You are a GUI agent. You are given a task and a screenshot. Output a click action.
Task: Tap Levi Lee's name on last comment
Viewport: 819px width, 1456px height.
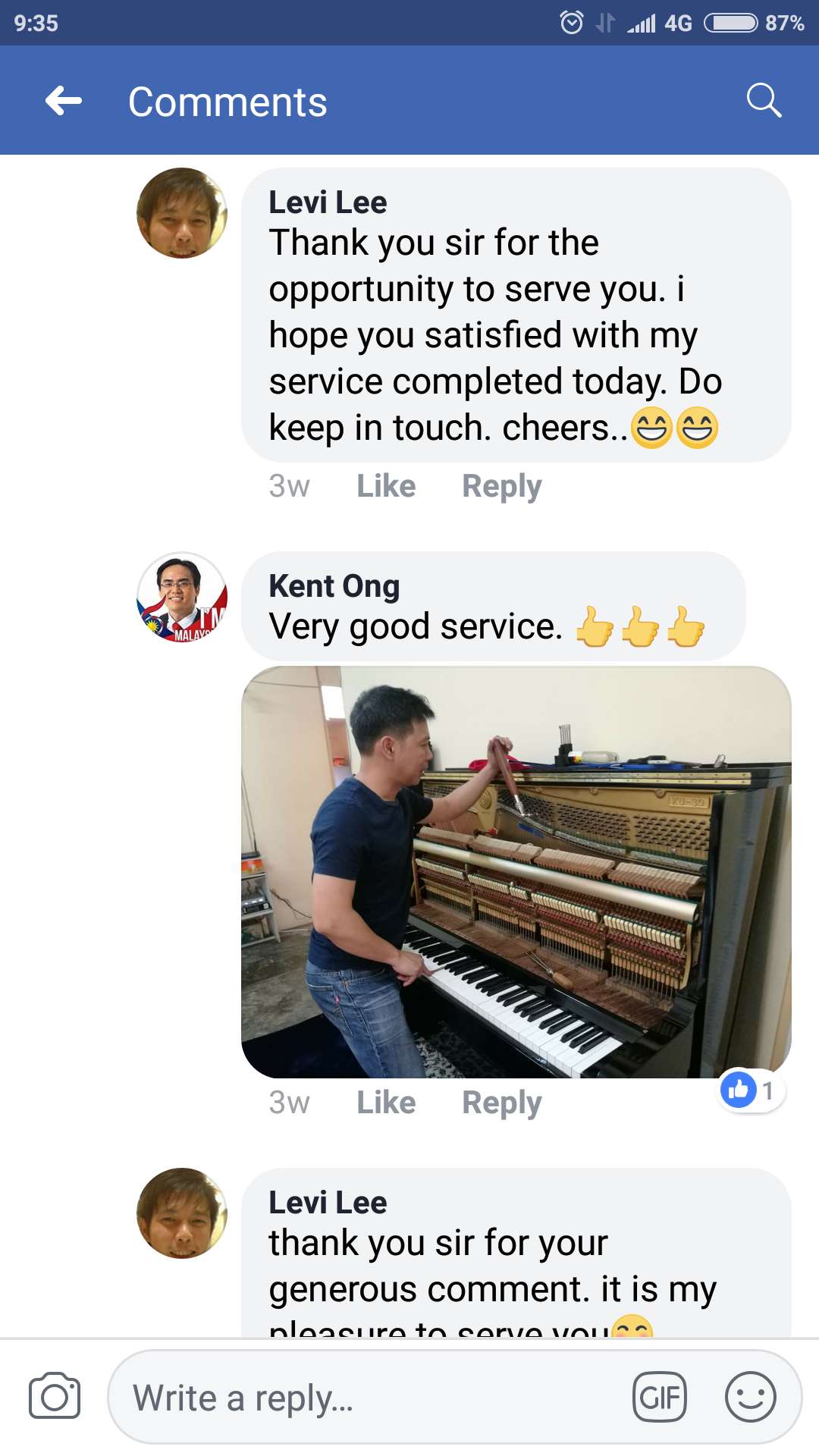[x=328, y=1203]
